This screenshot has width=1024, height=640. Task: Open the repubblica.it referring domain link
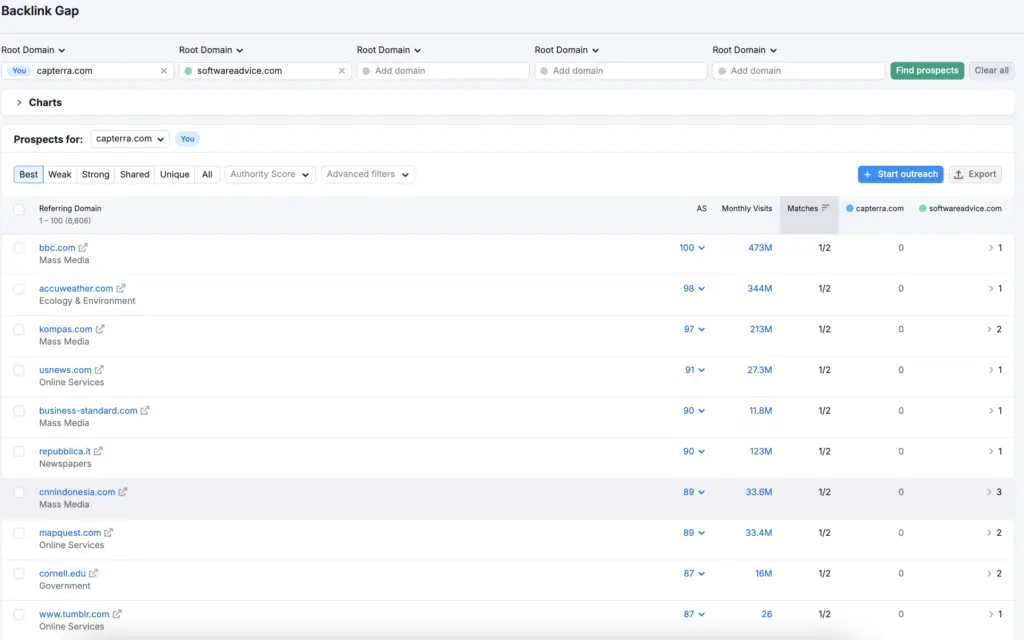pos(65,451)
